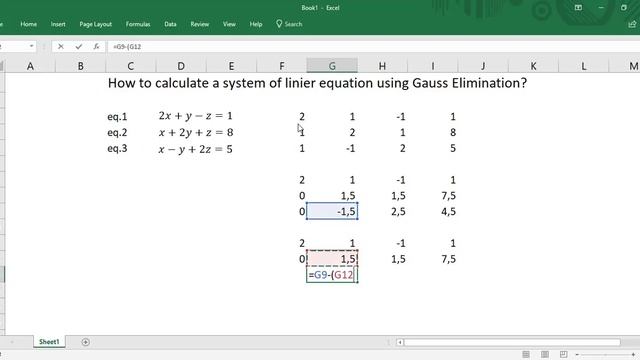Select the eq.2 label cell

click(118, 133)
